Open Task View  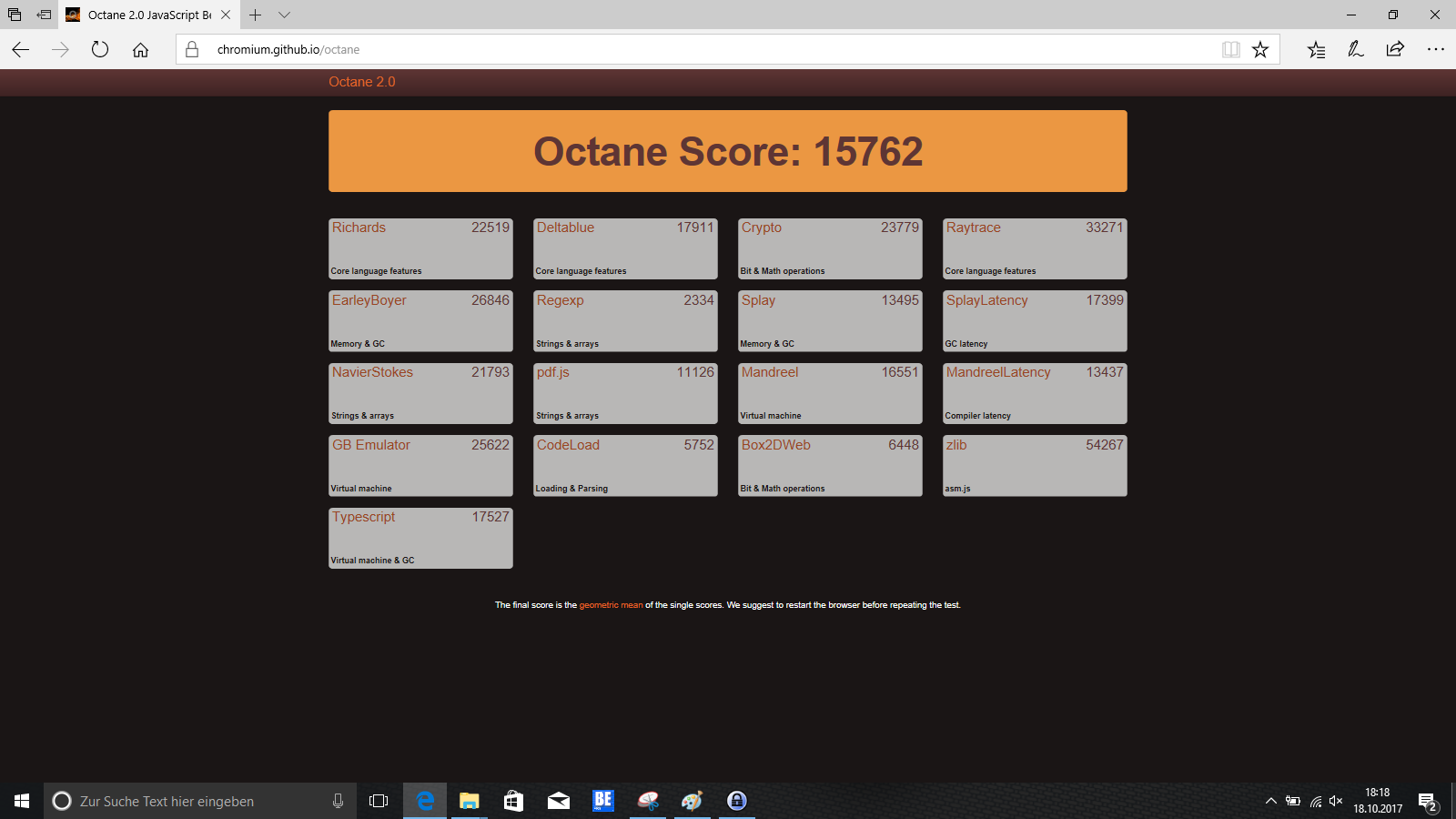coord(379,801)
